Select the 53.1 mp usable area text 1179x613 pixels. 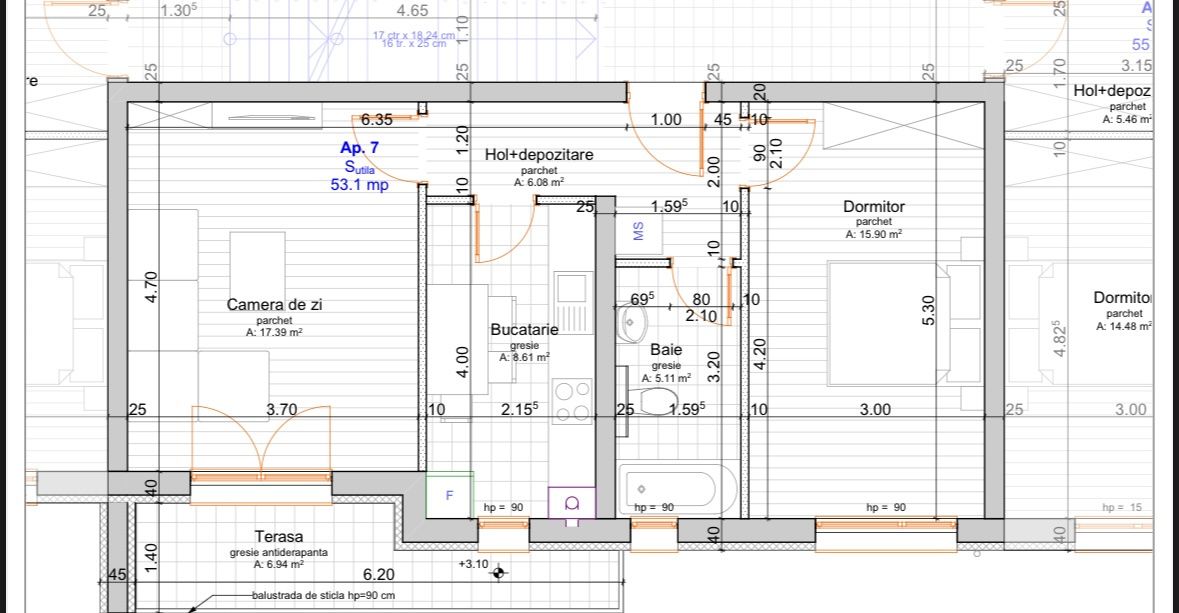tap(359, 184)
